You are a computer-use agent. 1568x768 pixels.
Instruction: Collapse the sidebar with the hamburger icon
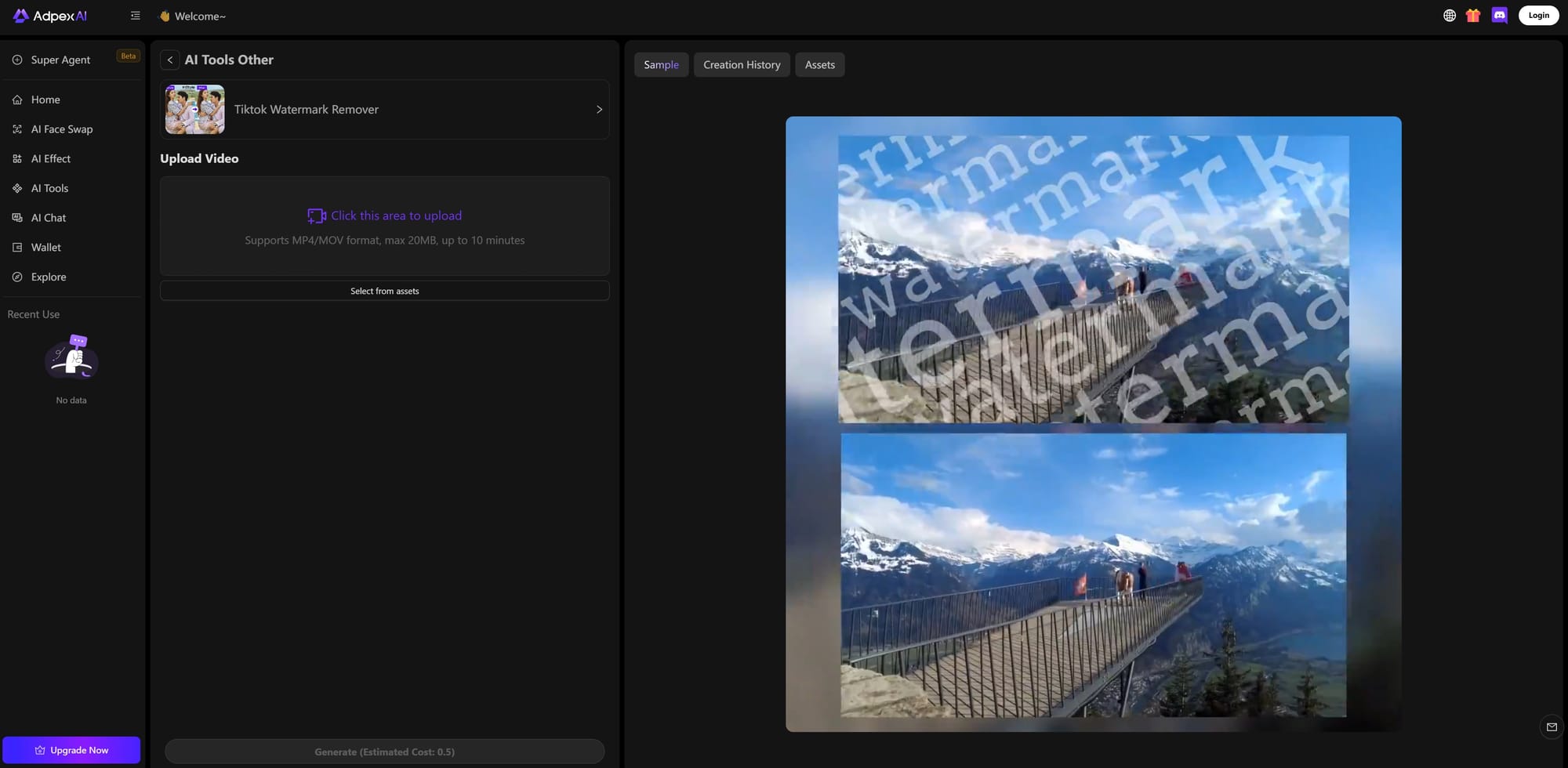[135, 15]
